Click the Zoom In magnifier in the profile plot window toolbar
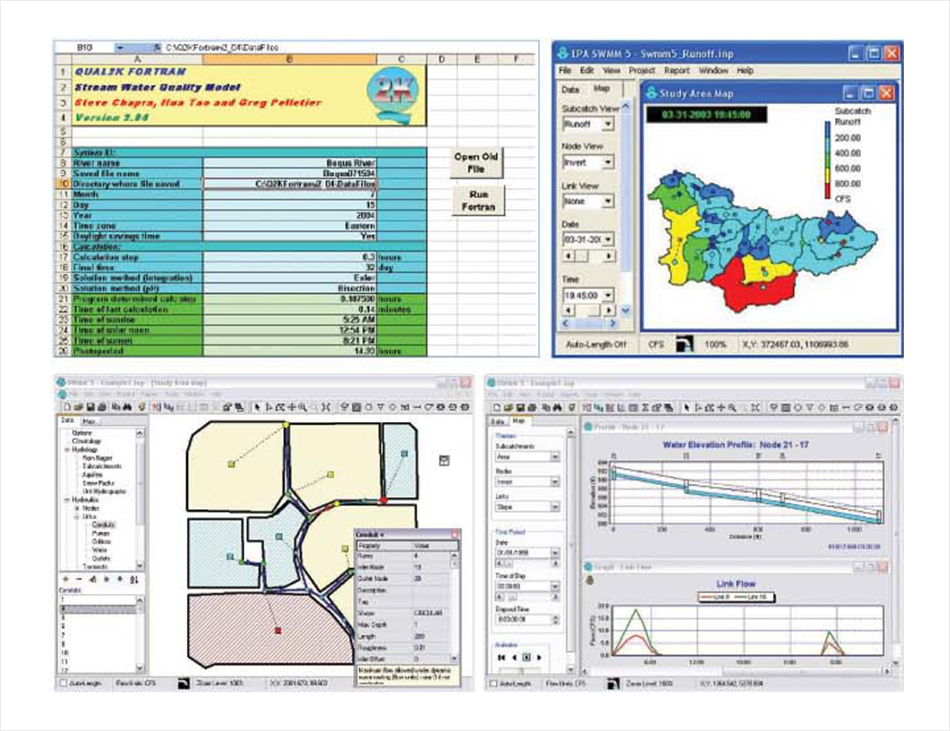This screenshot has width=950, height=731. [732, 408]
